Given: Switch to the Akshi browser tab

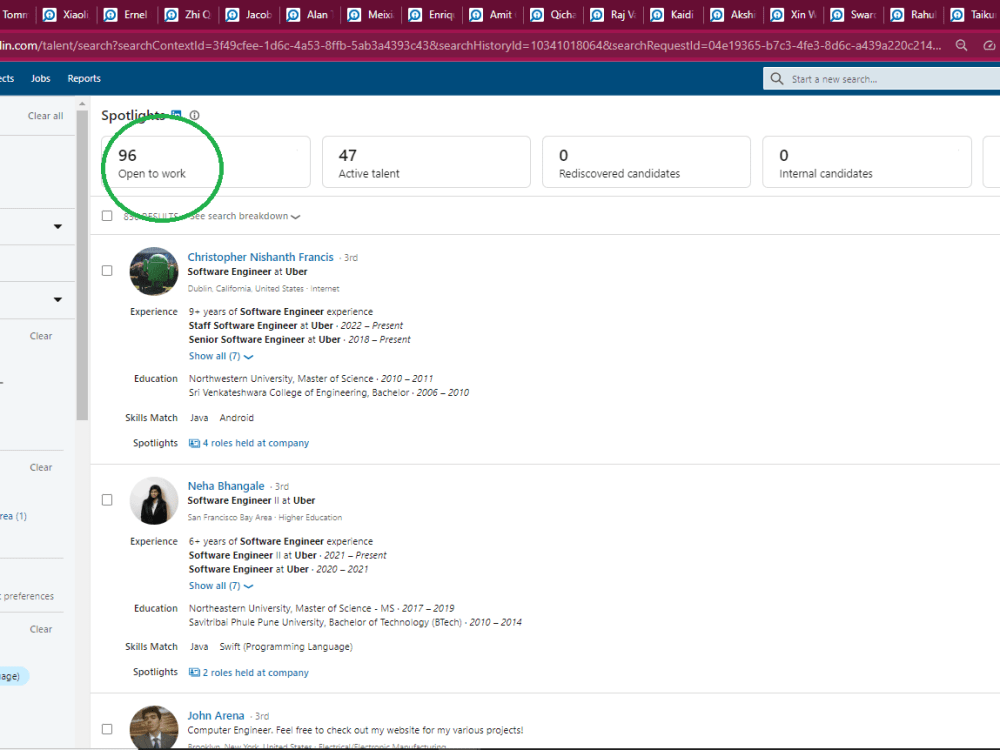Looking at the screenshot, I should [734, 14].
